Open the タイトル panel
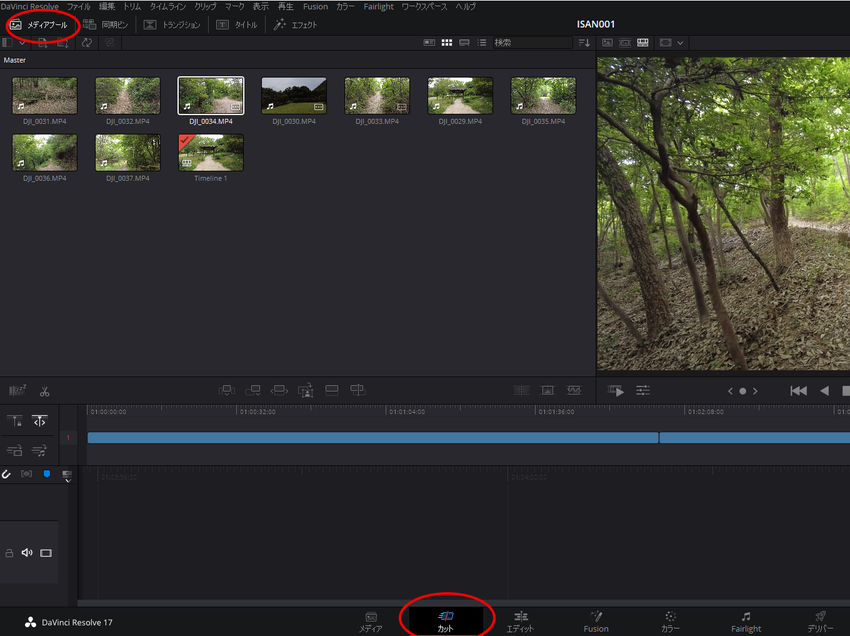850x636 pixels. (237, 25)
